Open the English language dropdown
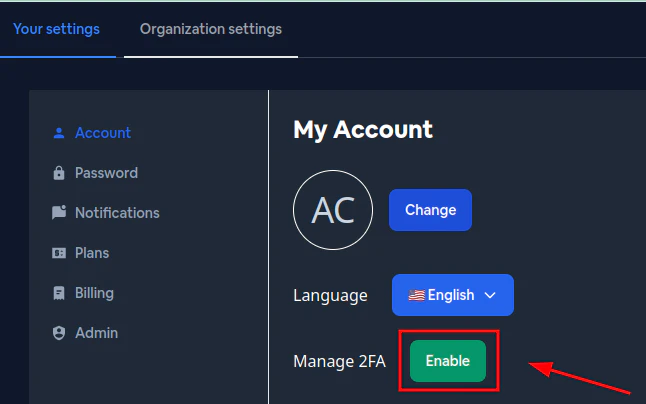 [452, 295]
